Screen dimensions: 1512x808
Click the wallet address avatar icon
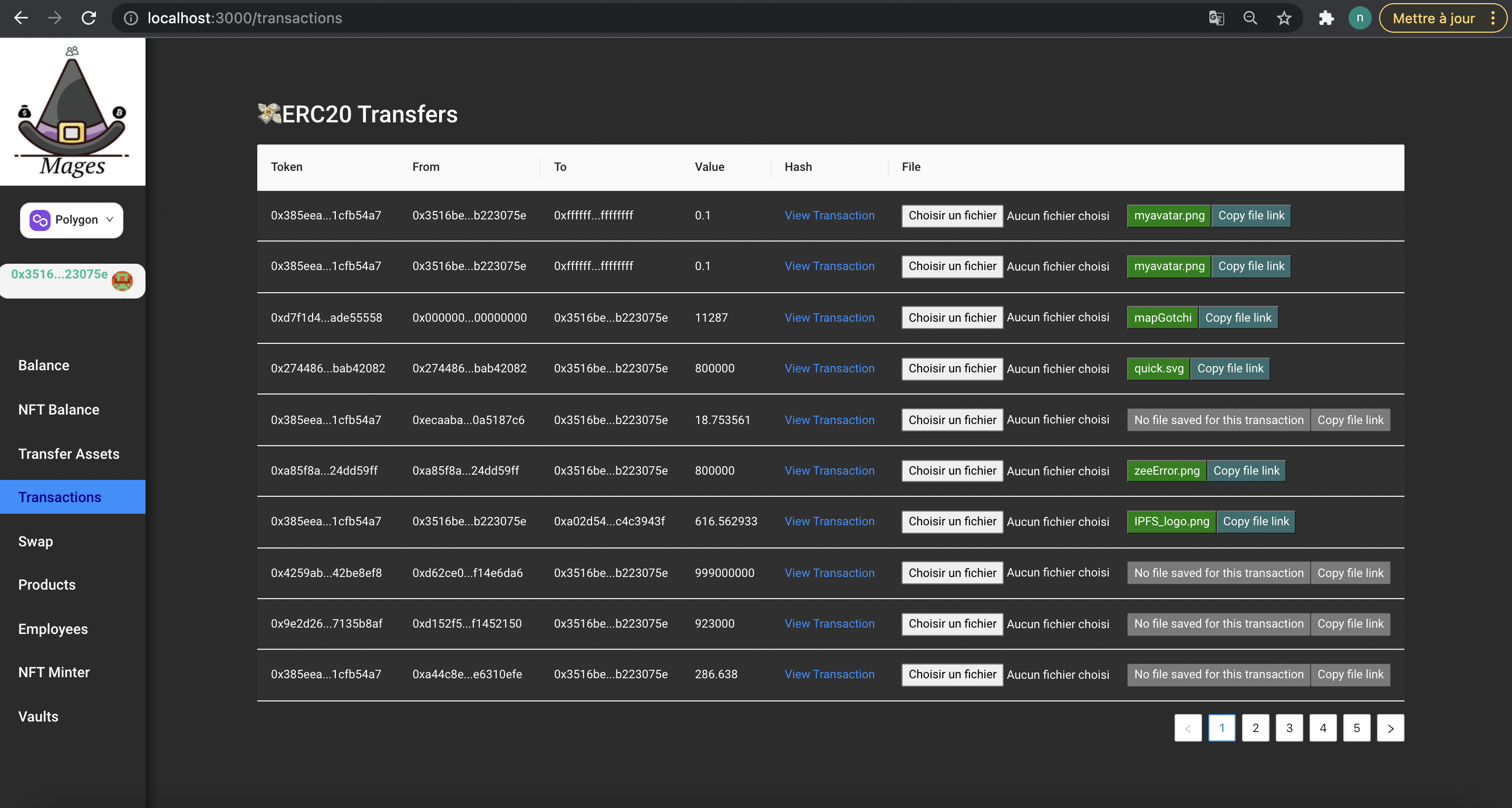[122, 281]
